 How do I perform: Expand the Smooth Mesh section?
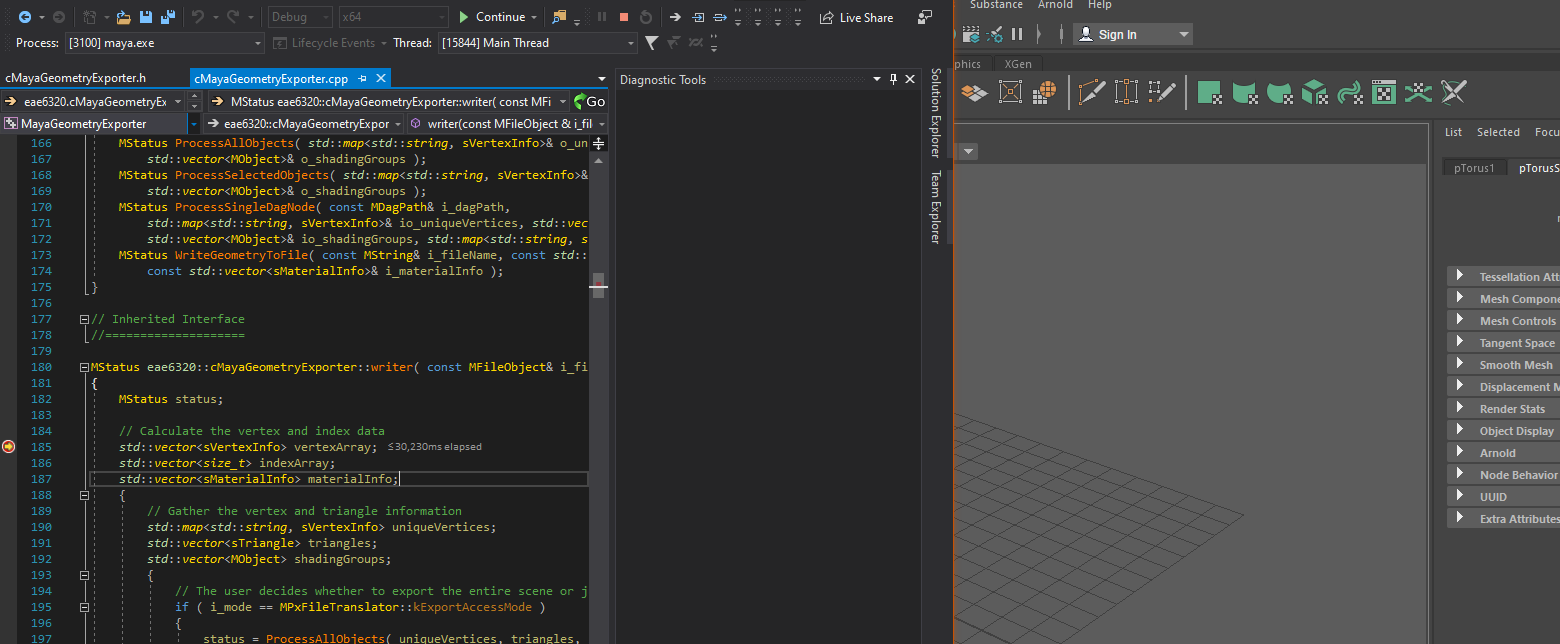coord(1503,365)
